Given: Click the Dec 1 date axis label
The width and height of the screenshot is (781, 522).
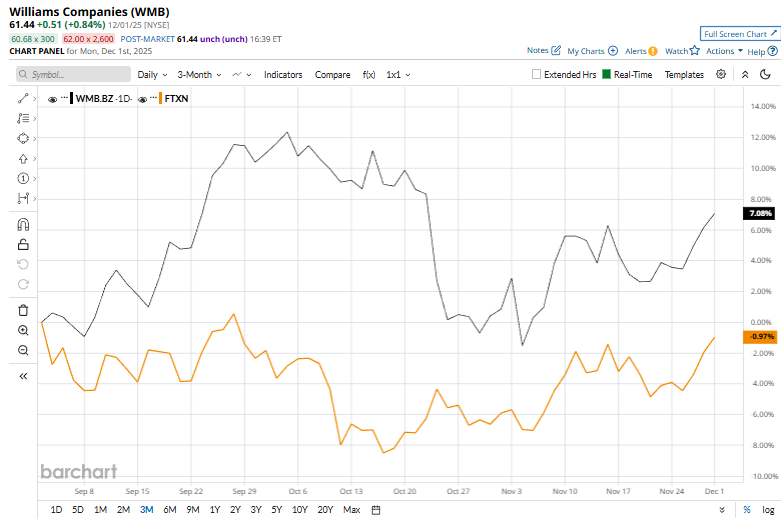Looking at the screenshot, I should tap(714, 491).
